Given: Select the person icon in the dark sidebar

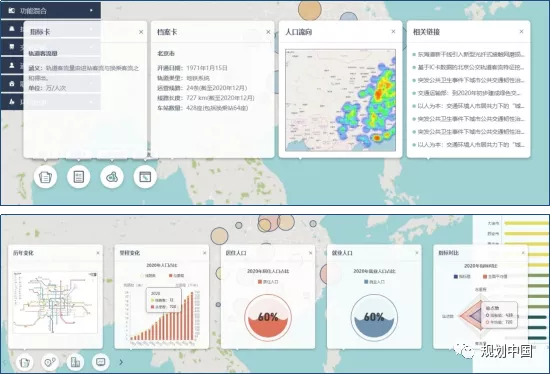Looking at the screenshot, I should [x=12, y=65].
